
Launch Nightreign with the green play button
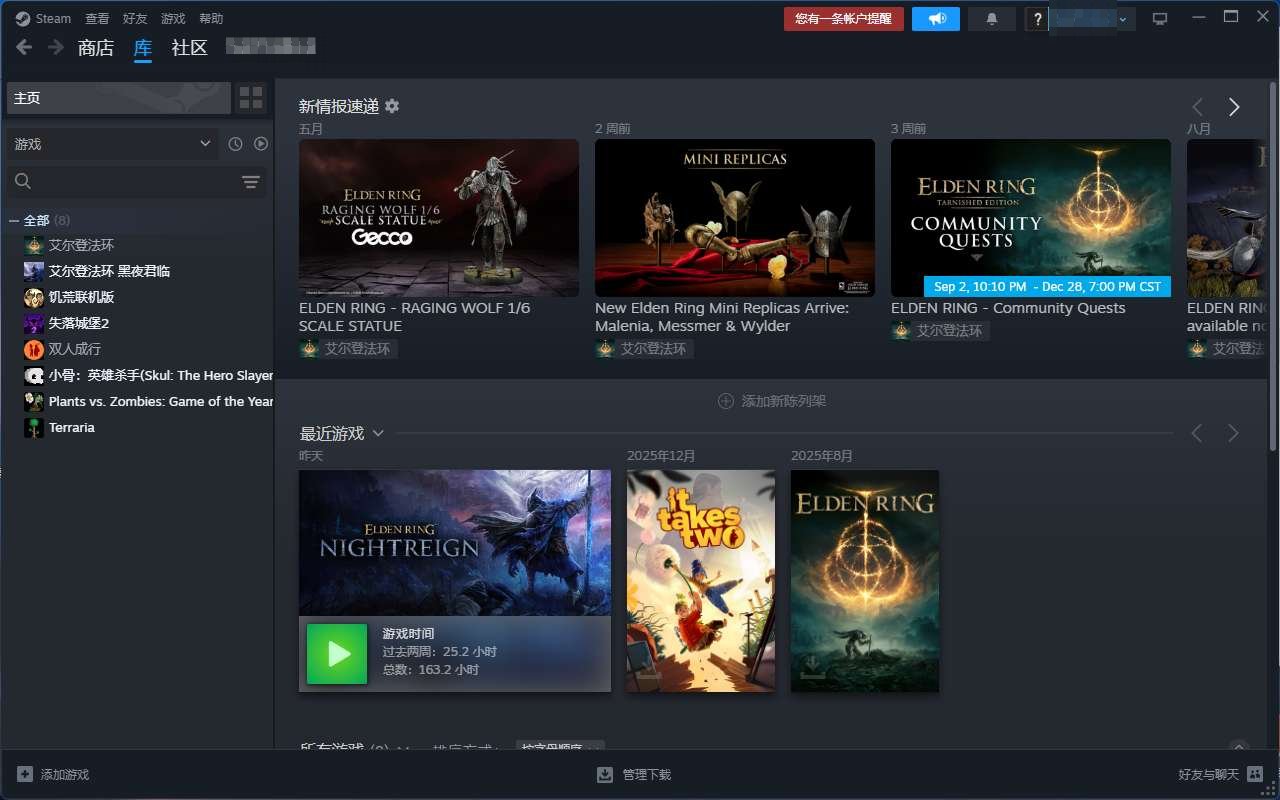[337, 654]
